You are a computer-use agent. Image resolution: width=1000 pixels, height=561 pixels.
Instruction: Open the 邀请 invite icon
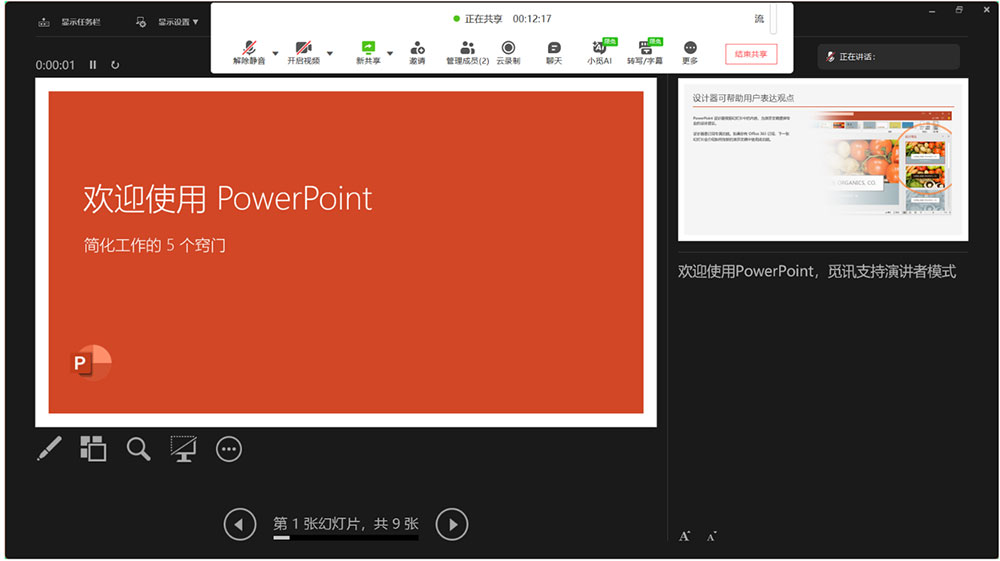pyautogui.click(x=417, y=53)
